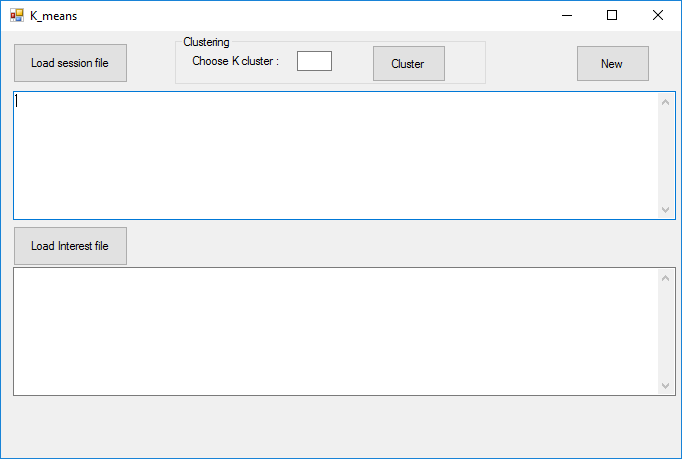
Task: Maximize the K_means window
Action: [x=612, y=15]
